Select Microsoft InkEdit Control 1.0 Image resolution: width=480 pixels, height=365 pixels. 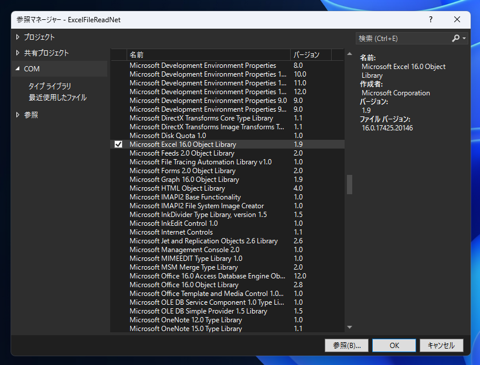tap(227, 223)
